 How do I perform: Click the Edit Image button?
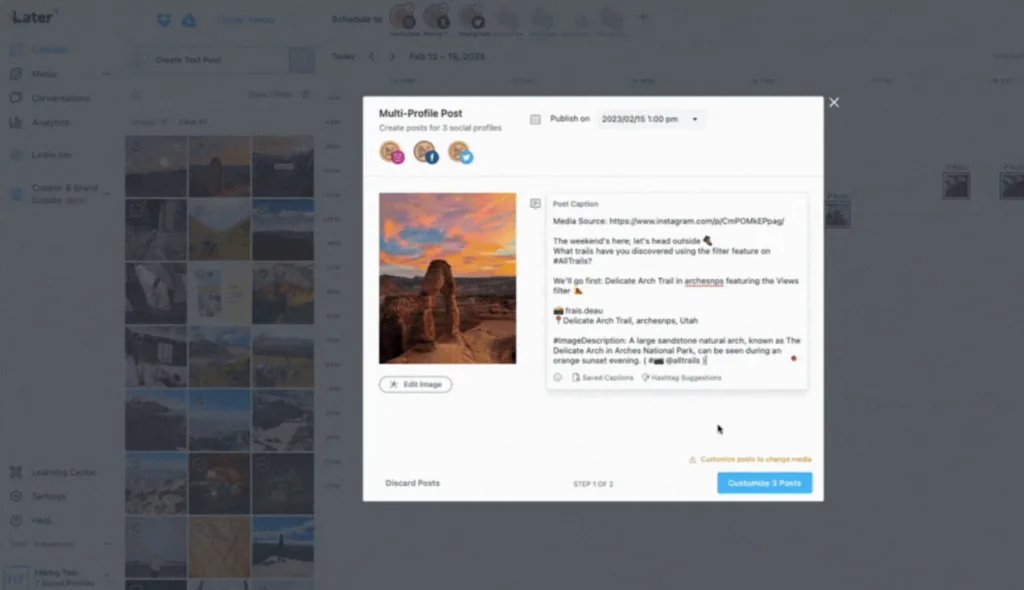coord(415,384)
